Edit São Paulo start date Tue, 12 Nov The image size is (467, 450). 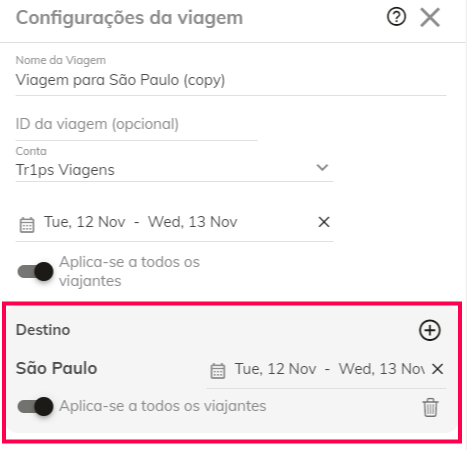pyautogui.click(x=276, y=369)
